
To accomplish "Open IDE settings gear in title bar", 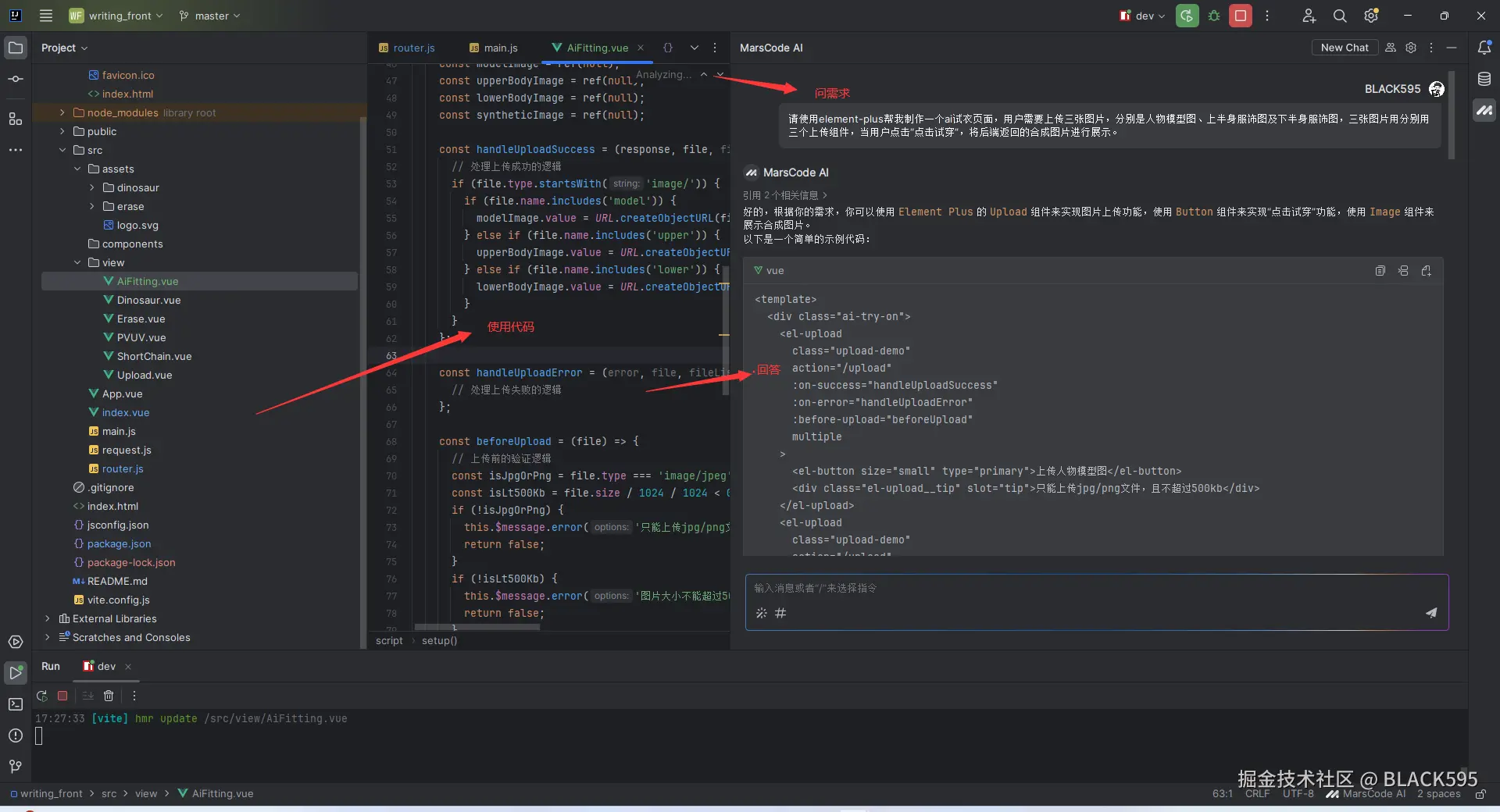I will pyautogui.click(x=1371, y=16).
